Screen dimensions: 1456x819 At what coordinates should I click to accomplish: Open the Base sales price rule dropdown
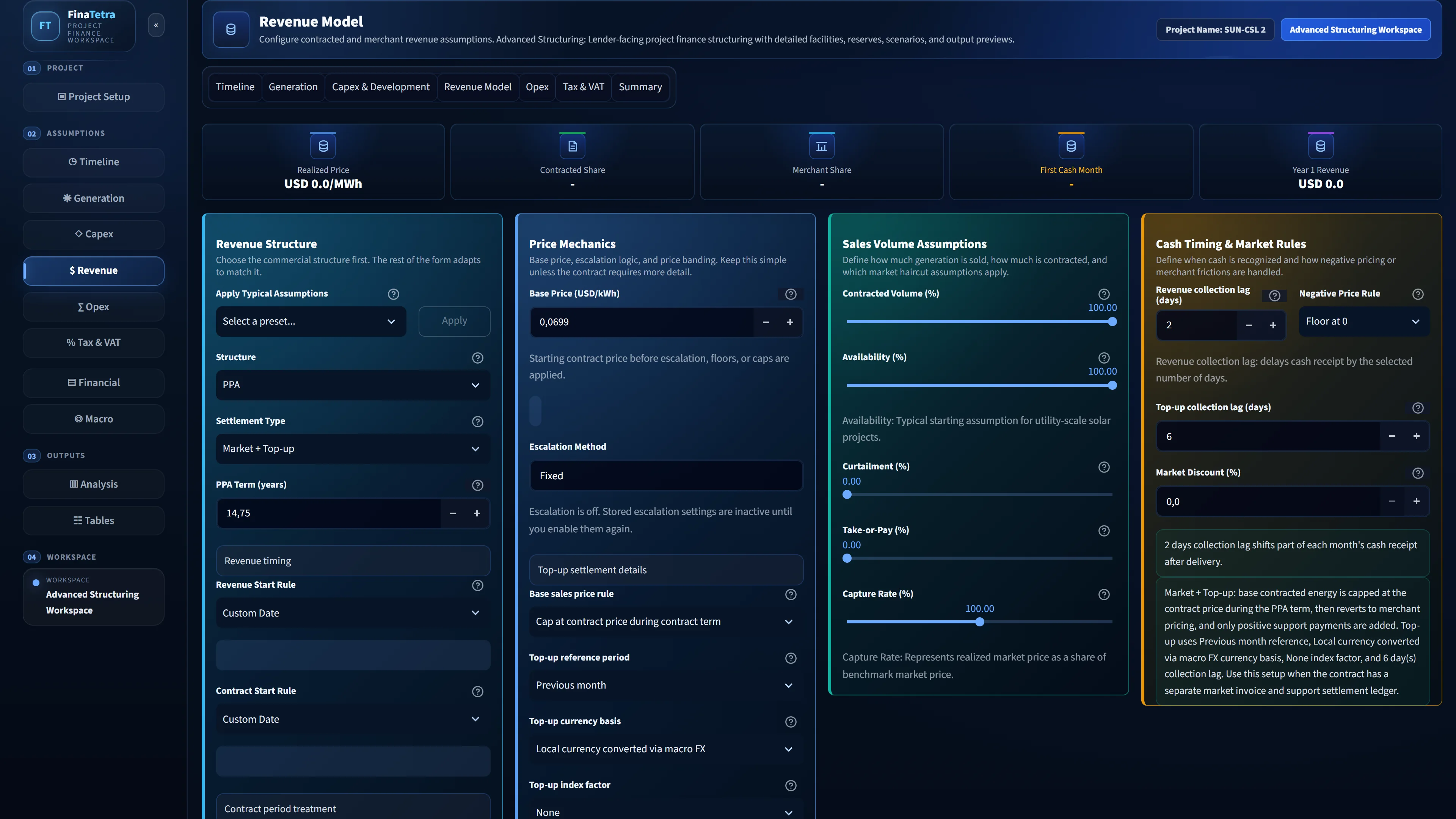(666, 622)
